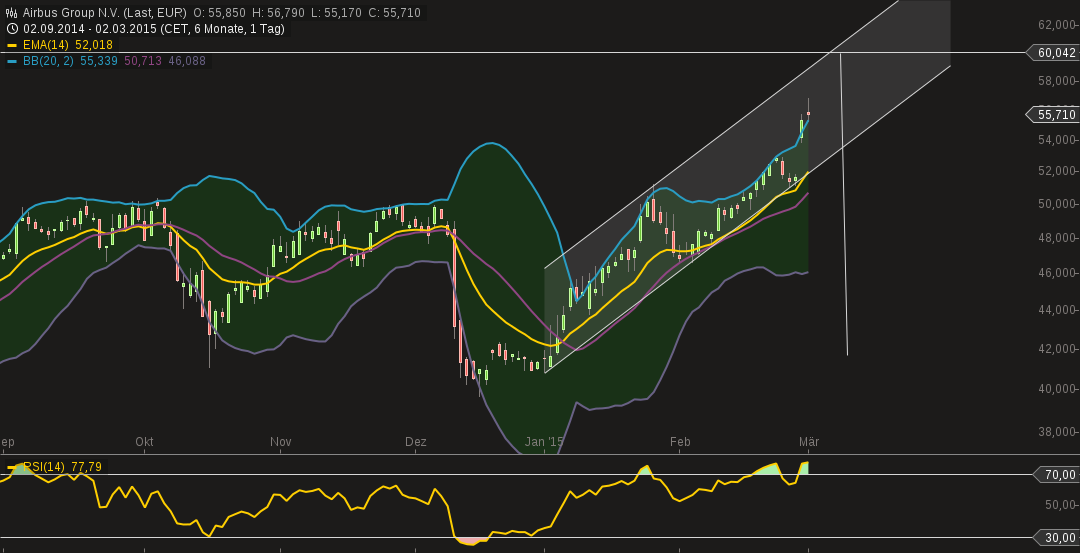
Task: Click the clock icon next to date range
Action: pyautogui.click(x=12, y=29)
